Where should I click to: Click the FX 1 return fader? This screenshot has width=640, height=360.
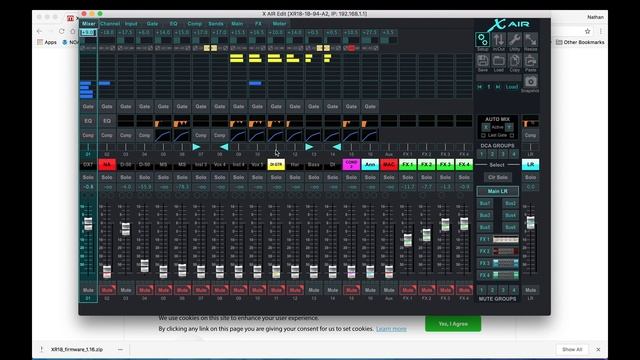407,240
